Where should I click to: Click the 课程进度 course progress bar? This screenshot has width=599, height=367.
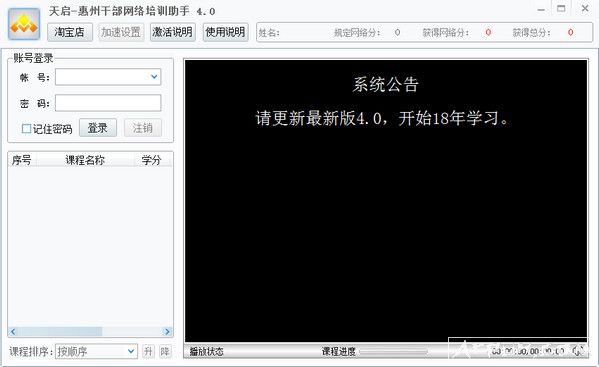[x=393, y=351]
